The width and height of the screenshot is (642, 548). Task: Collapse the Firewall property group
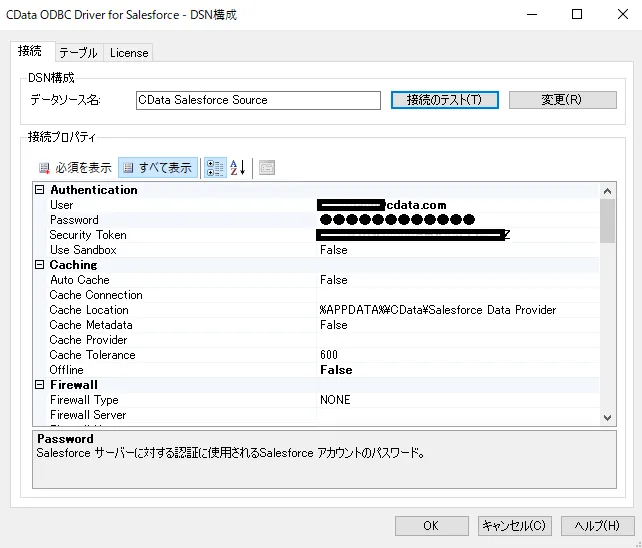coord(40,385)
